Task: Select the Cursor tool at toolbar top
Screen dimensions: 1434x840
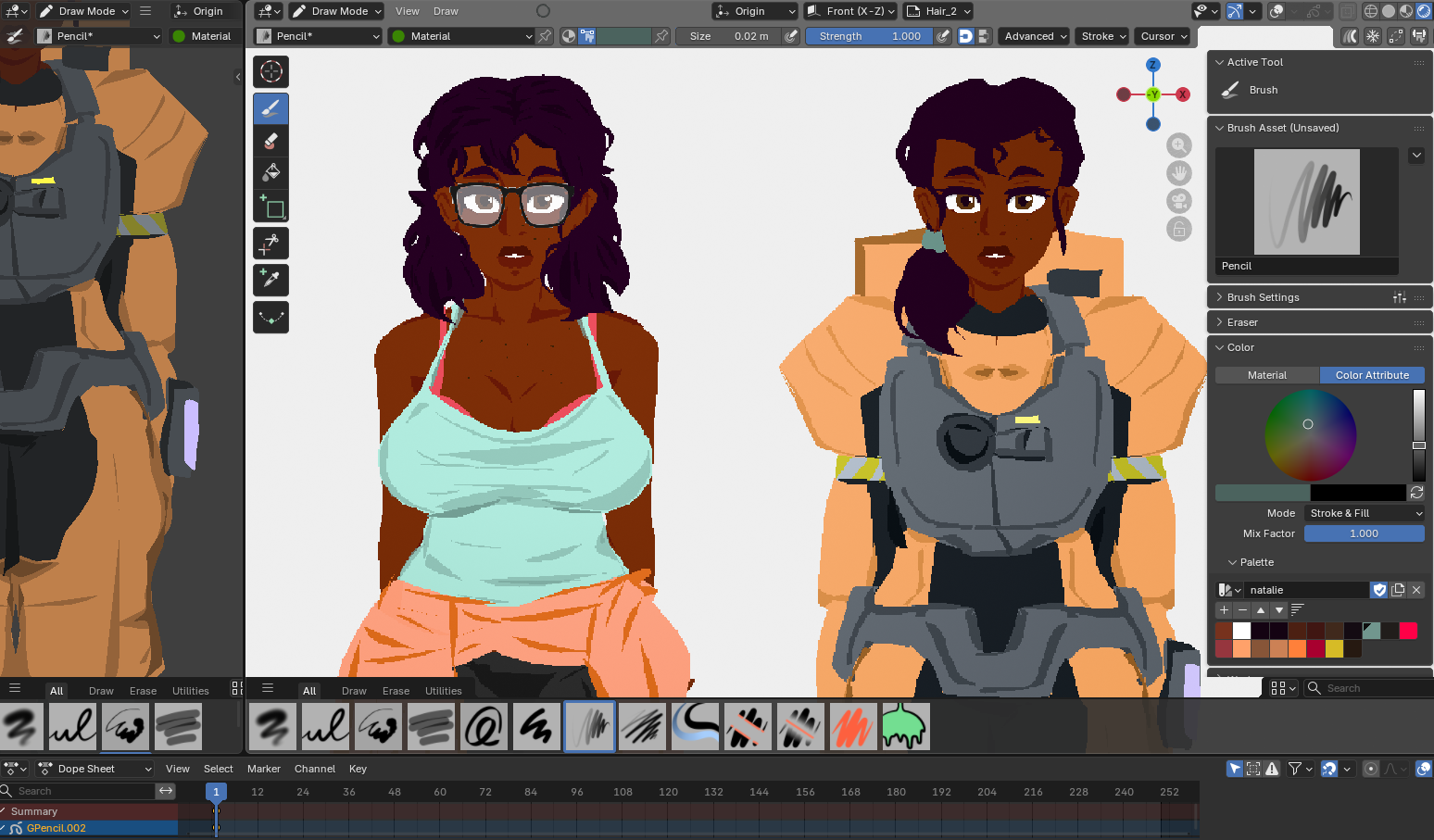Action: [270, 71]
